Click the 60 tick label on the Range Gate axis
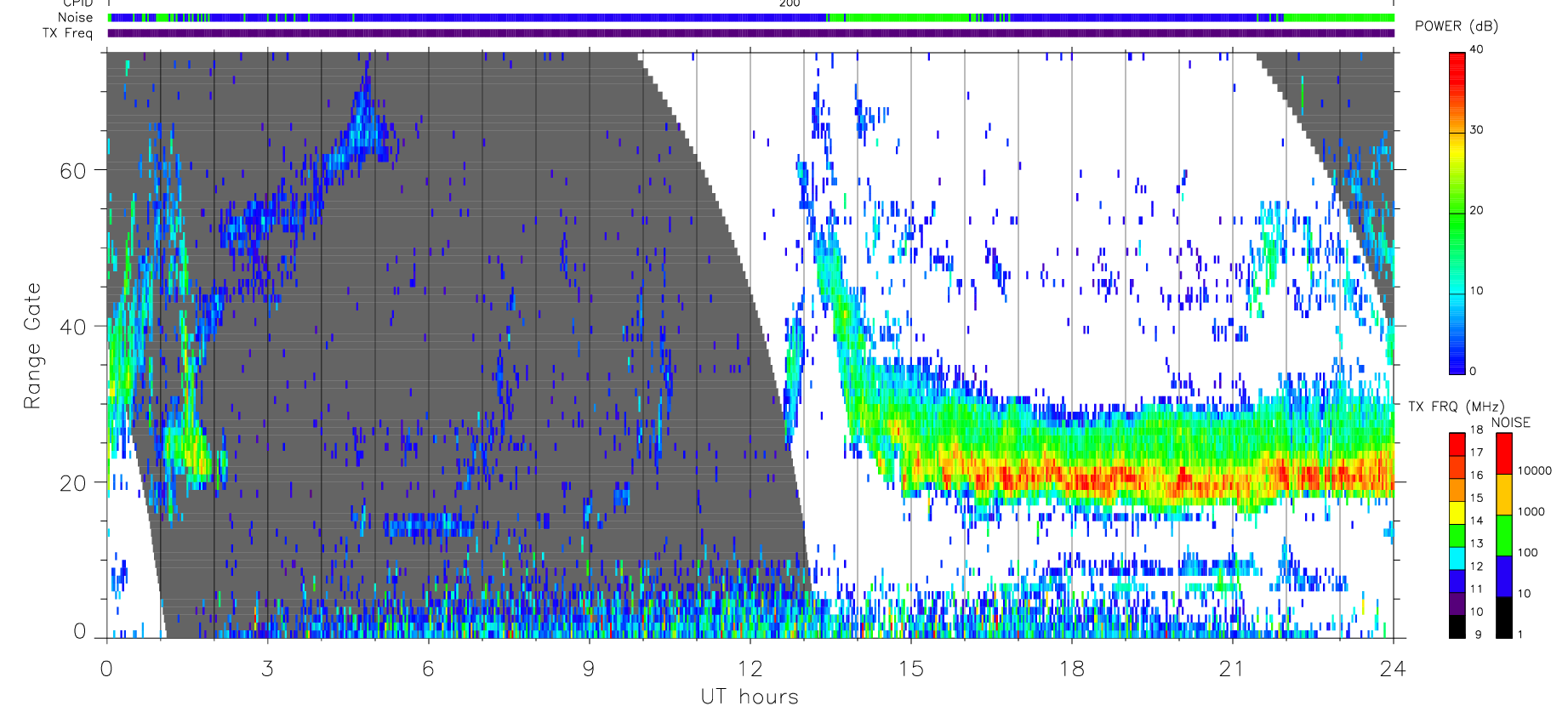The image size is (1568, 723). 73,171
